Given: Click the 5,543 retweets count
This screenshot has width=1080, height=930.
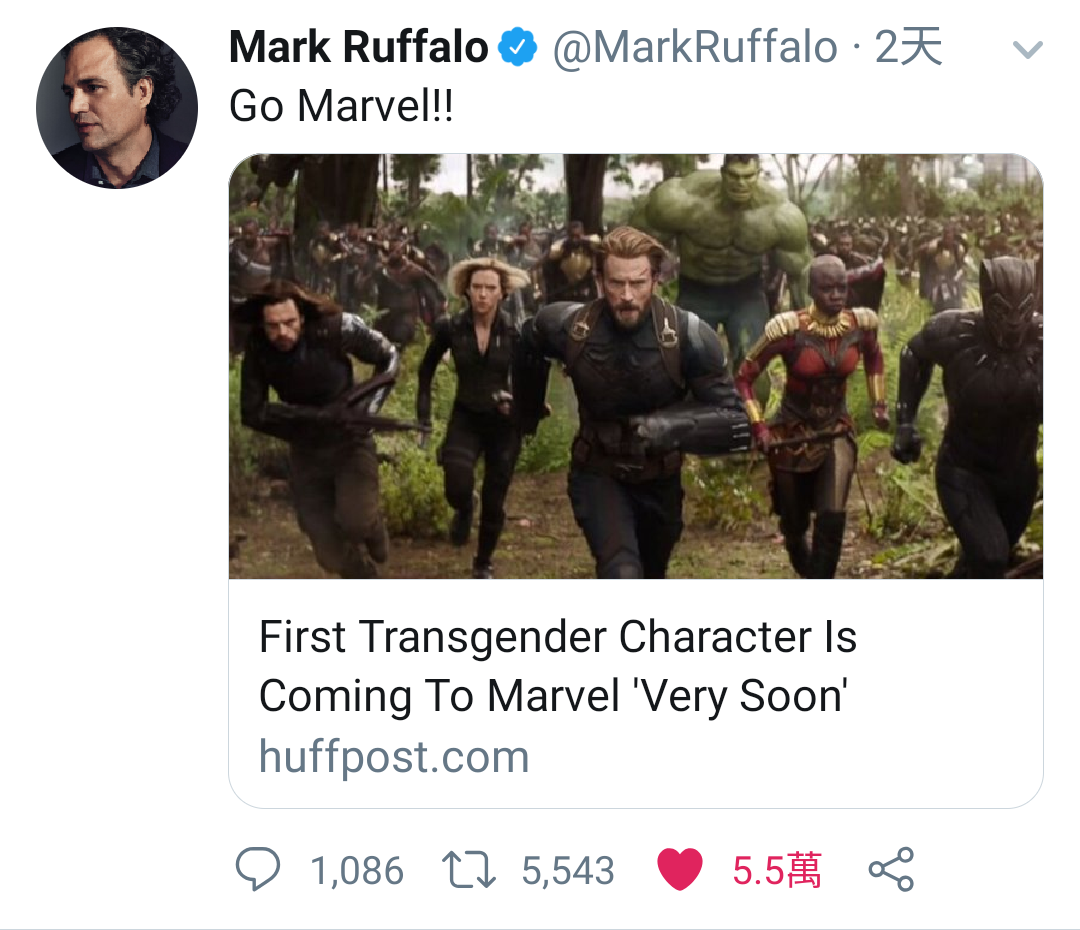Looking at the screenshot, I should tap(568, 870).
